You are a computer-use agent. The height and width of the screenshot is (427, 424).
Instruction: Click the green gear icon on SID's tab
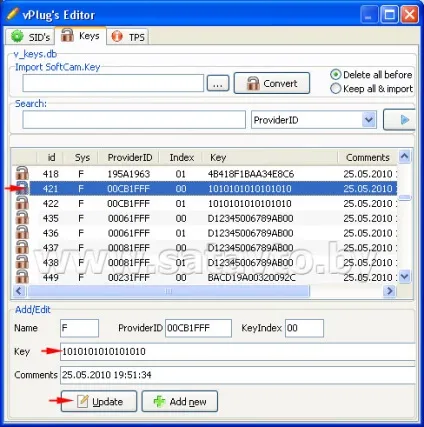(x=17, y=36)
